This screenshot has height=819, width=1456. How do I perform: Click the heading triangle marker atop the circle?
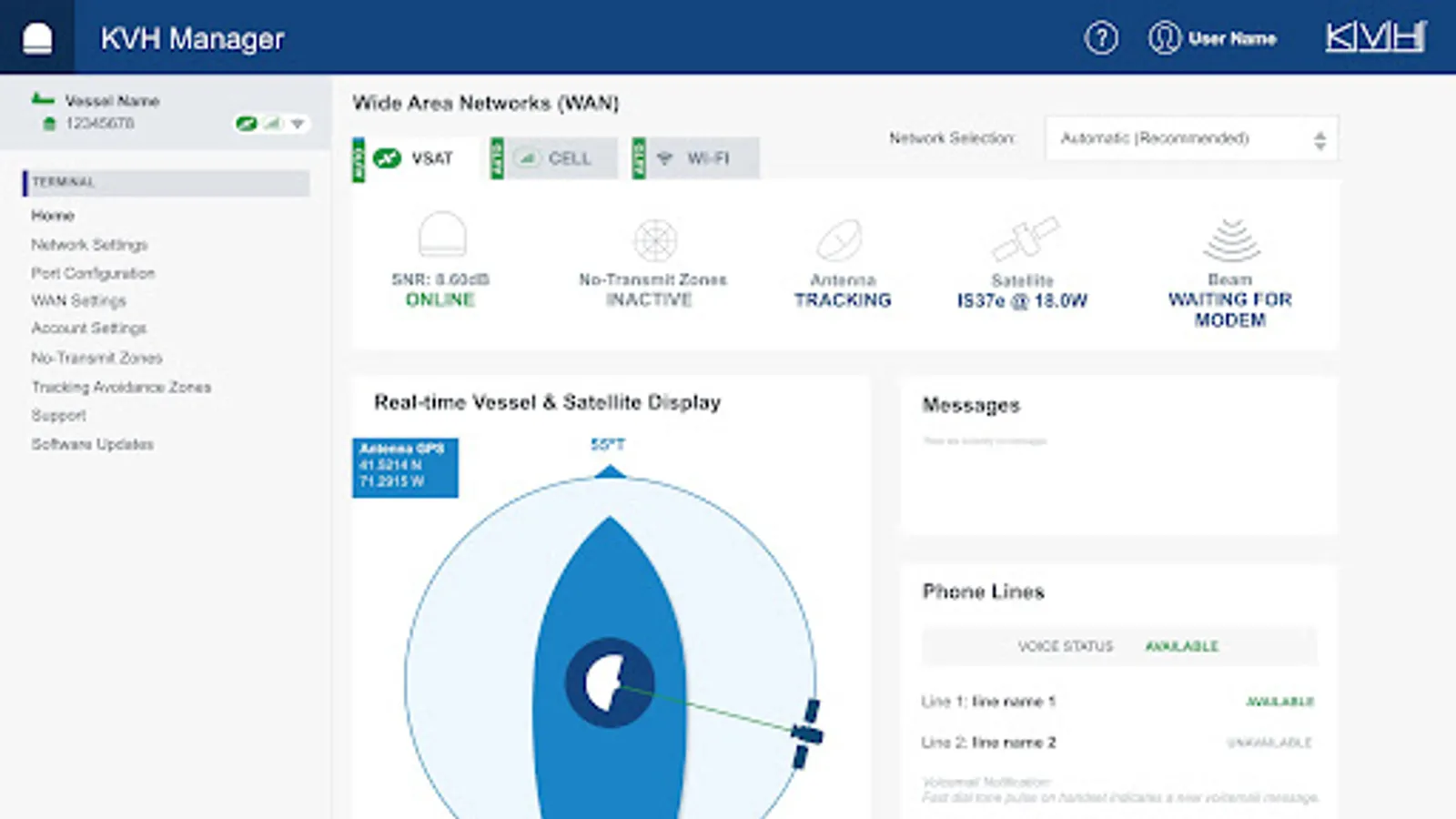[610, 470]
